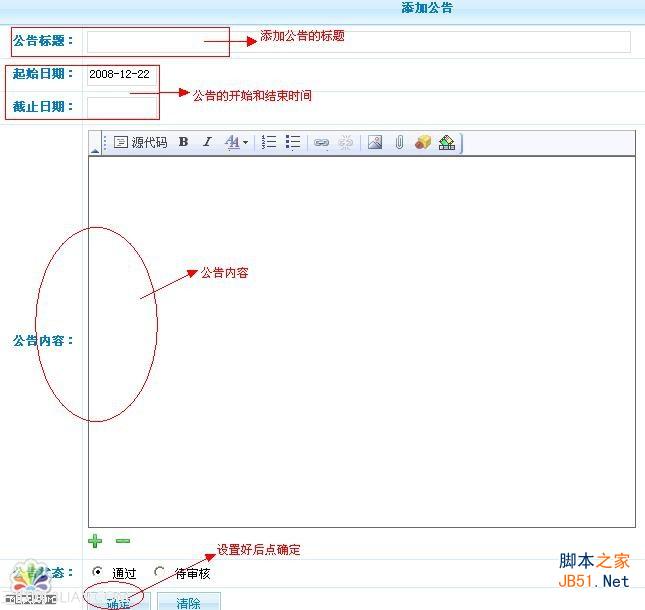Insert a bulleted list
The height and width of the screenshot is (610, 645).
(x=293, y=142)
